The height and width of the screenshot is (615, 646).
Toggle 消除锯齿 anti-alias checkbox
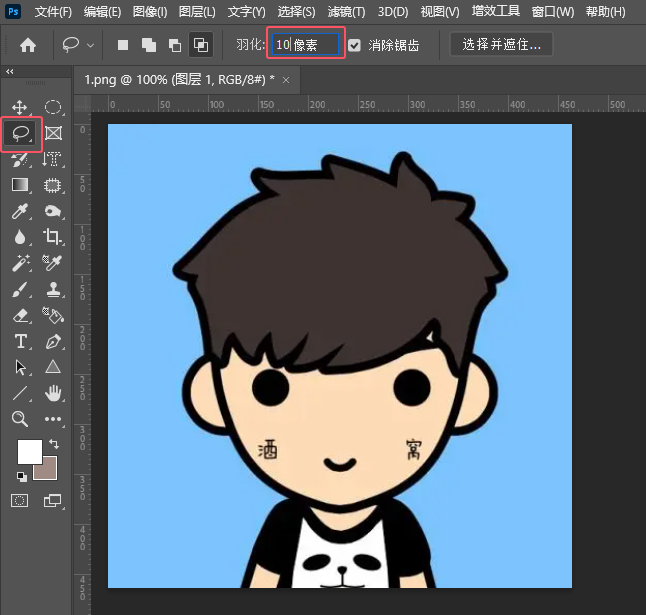[x=354, y=45]
